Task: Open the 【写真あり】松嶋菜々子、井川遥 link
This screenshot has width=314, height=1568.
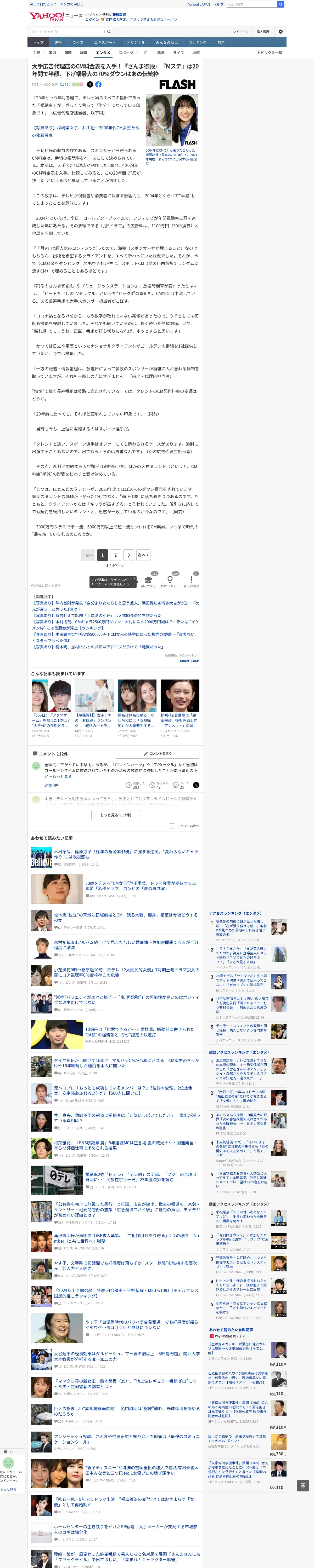Action: point(85,131)
